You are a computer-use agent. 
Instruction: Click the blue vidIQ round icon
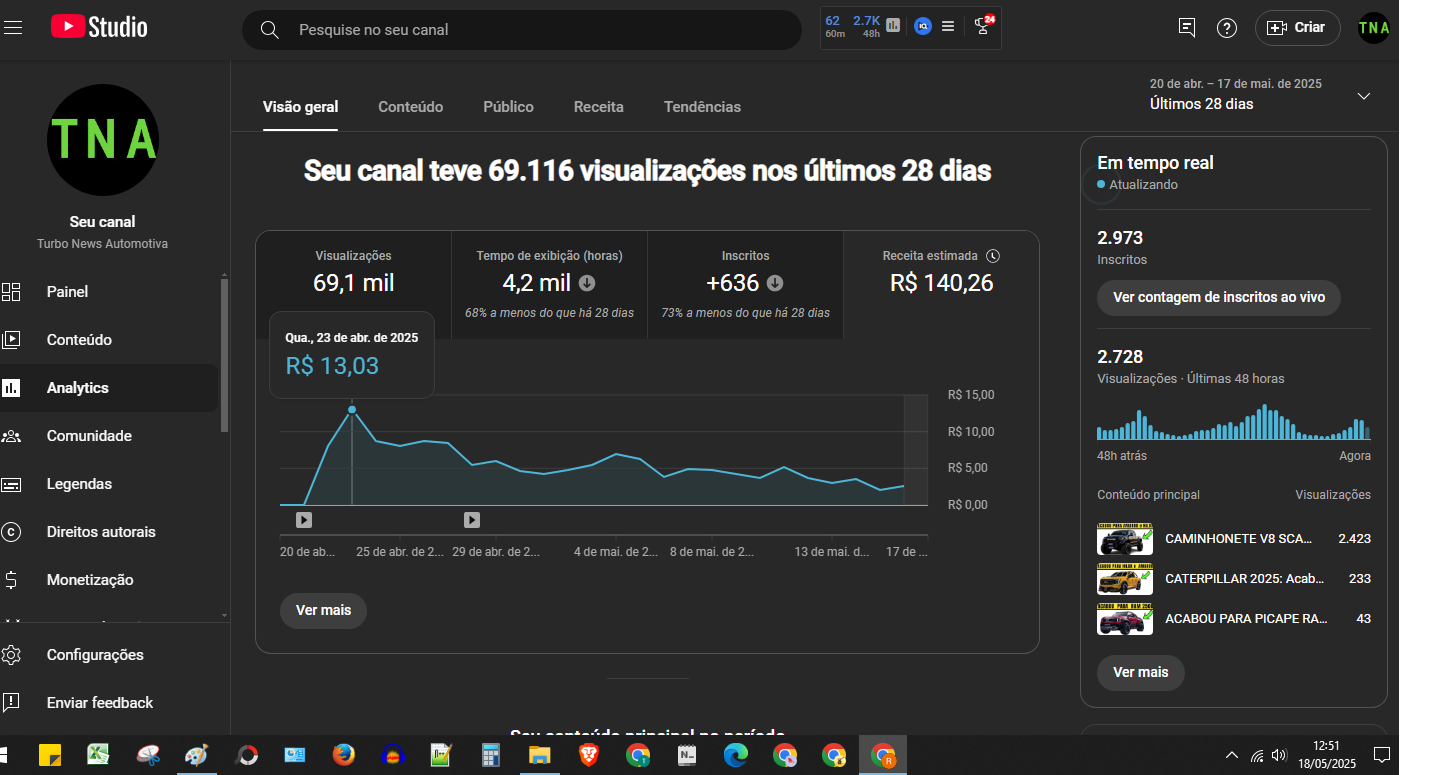pyautogui.click(x=923, y=26)
